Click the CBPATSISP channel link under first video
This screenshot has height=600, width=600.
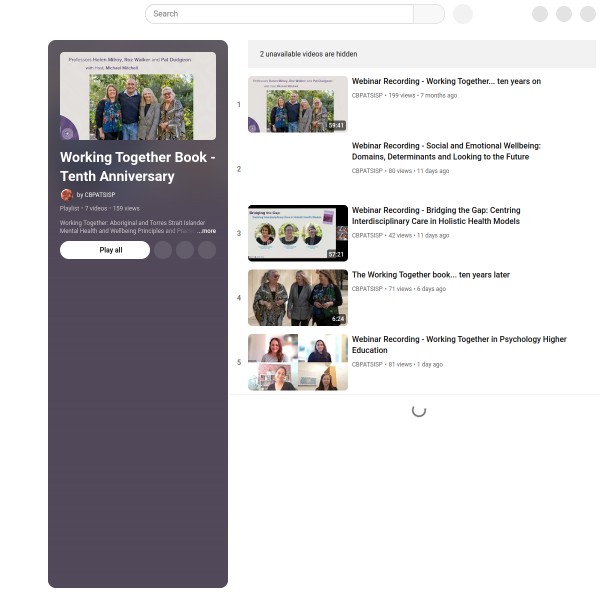[367, 95]
